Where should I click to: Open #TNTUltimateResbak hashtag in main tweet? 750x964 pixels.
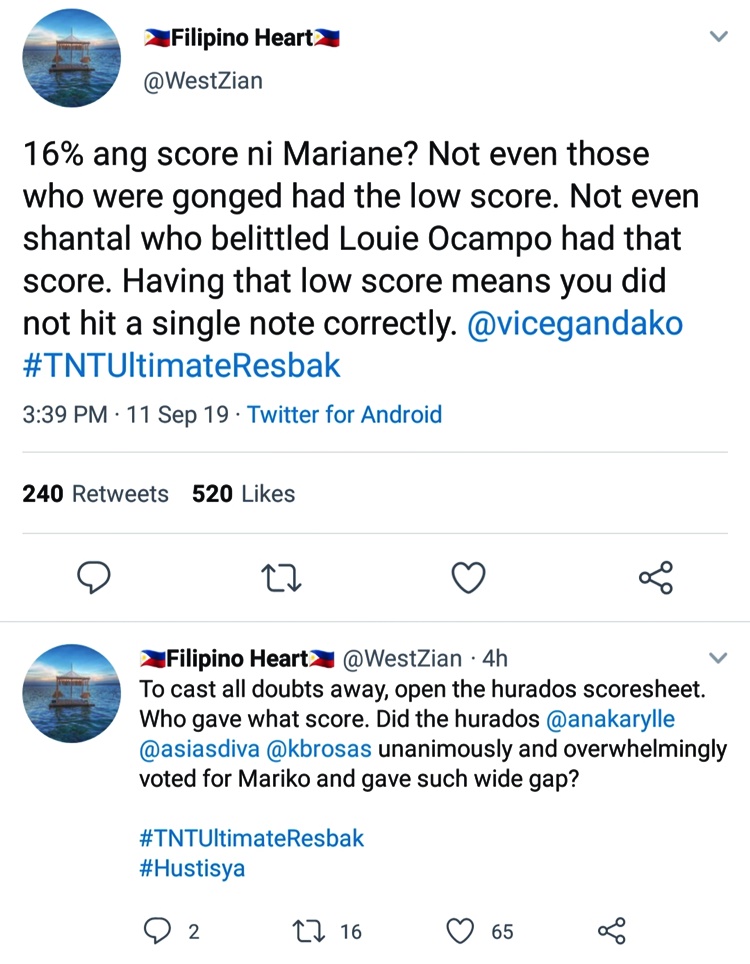pyautogui.click(x=181, y=365)
